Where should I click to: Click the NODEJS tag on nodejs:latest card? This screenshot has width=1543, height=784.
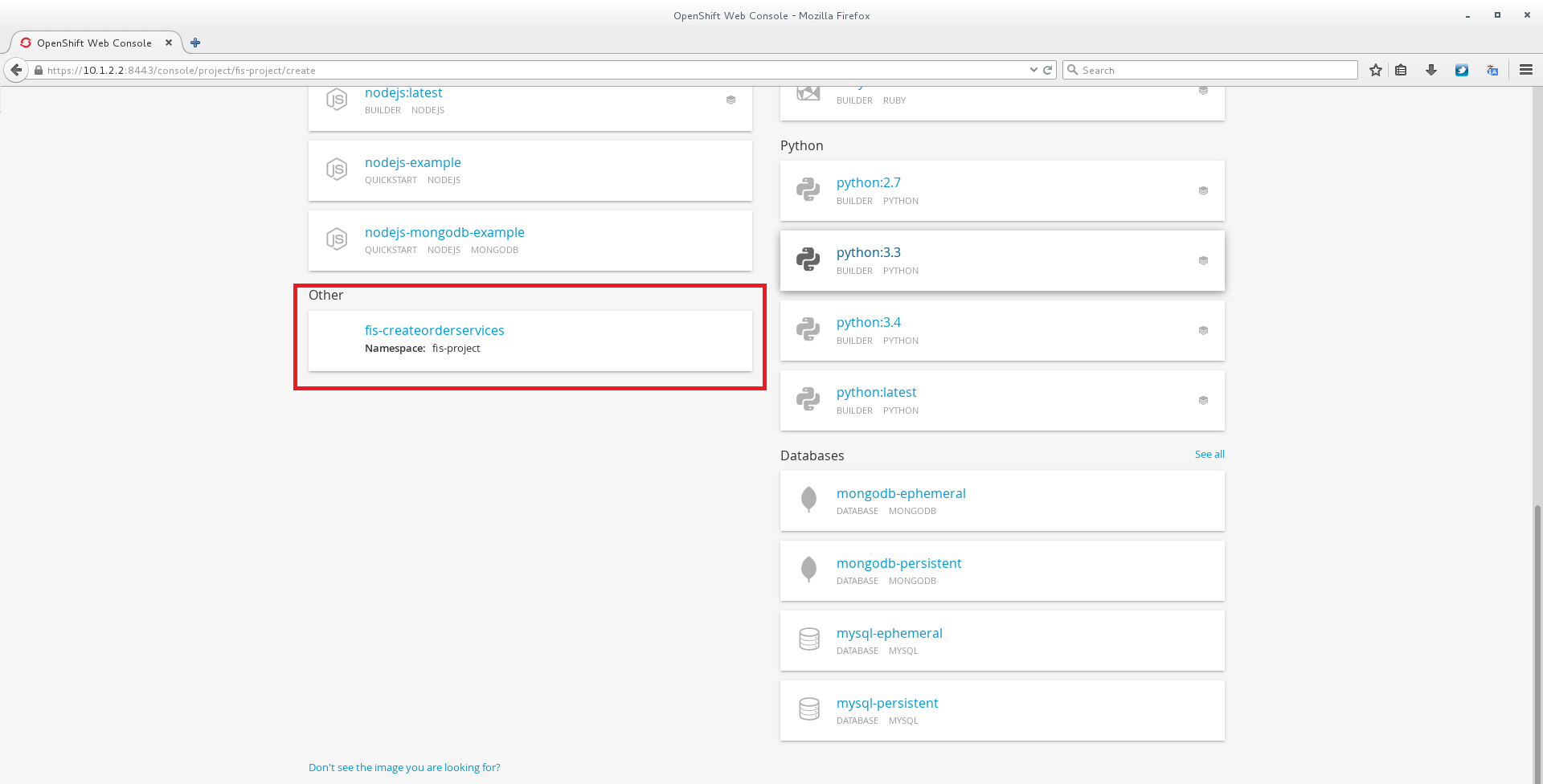coord(428,110)
